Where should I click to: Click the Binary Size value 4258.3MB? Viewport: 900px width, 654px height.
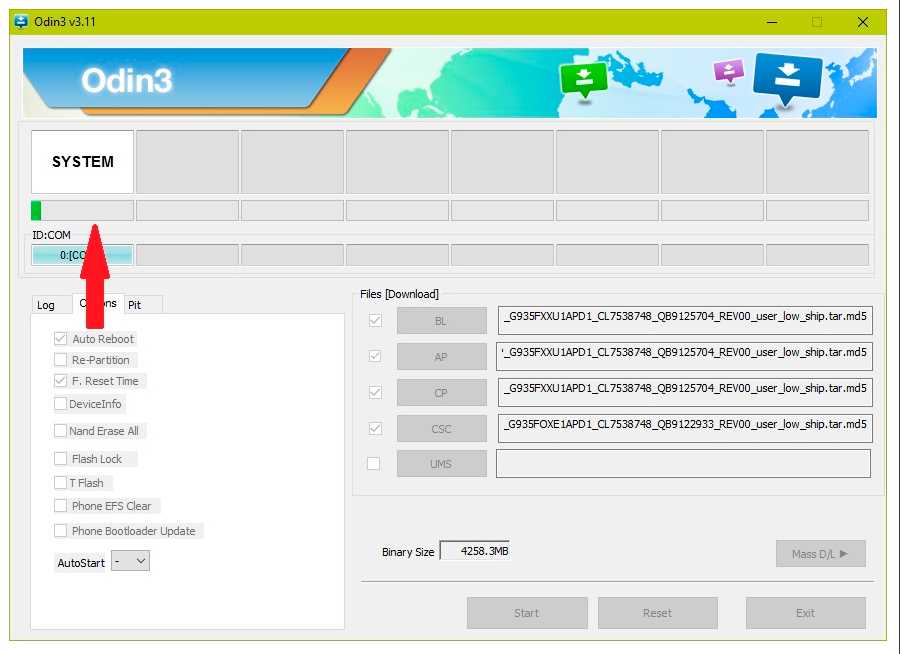tap(475, 551)
